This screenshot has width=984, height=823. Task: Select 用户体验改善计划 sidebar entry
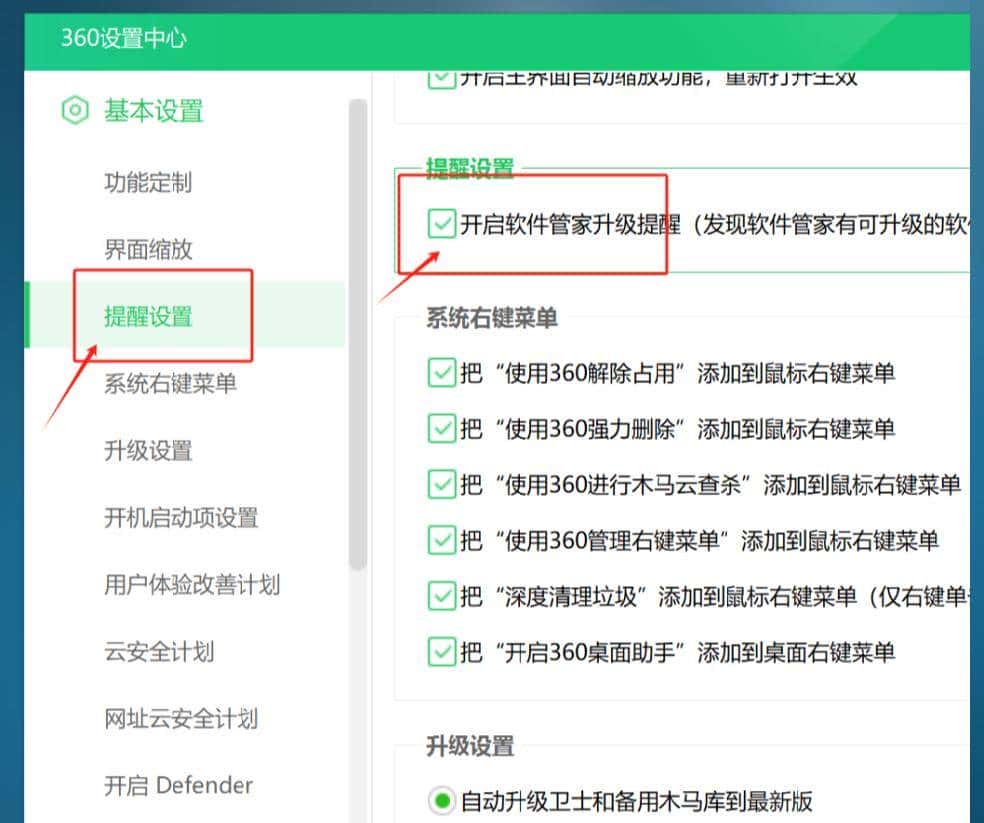pyautogui.click(x=190, y=584)
